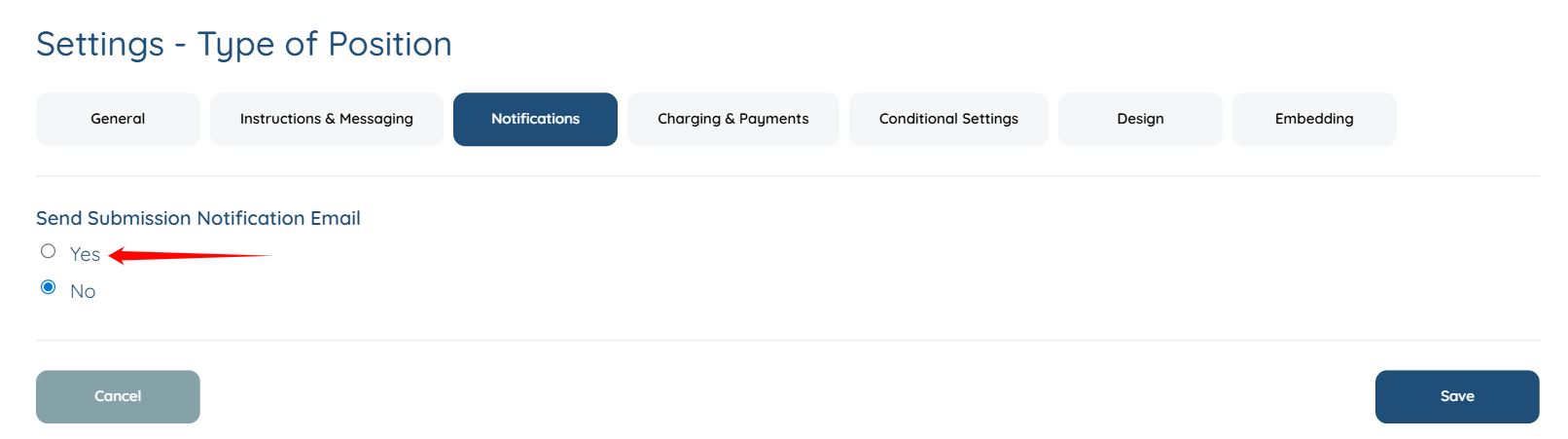This screenshot has height=439, width=1568.
Task: Open the Conditional Settings tab
Action: click(948, 119)
